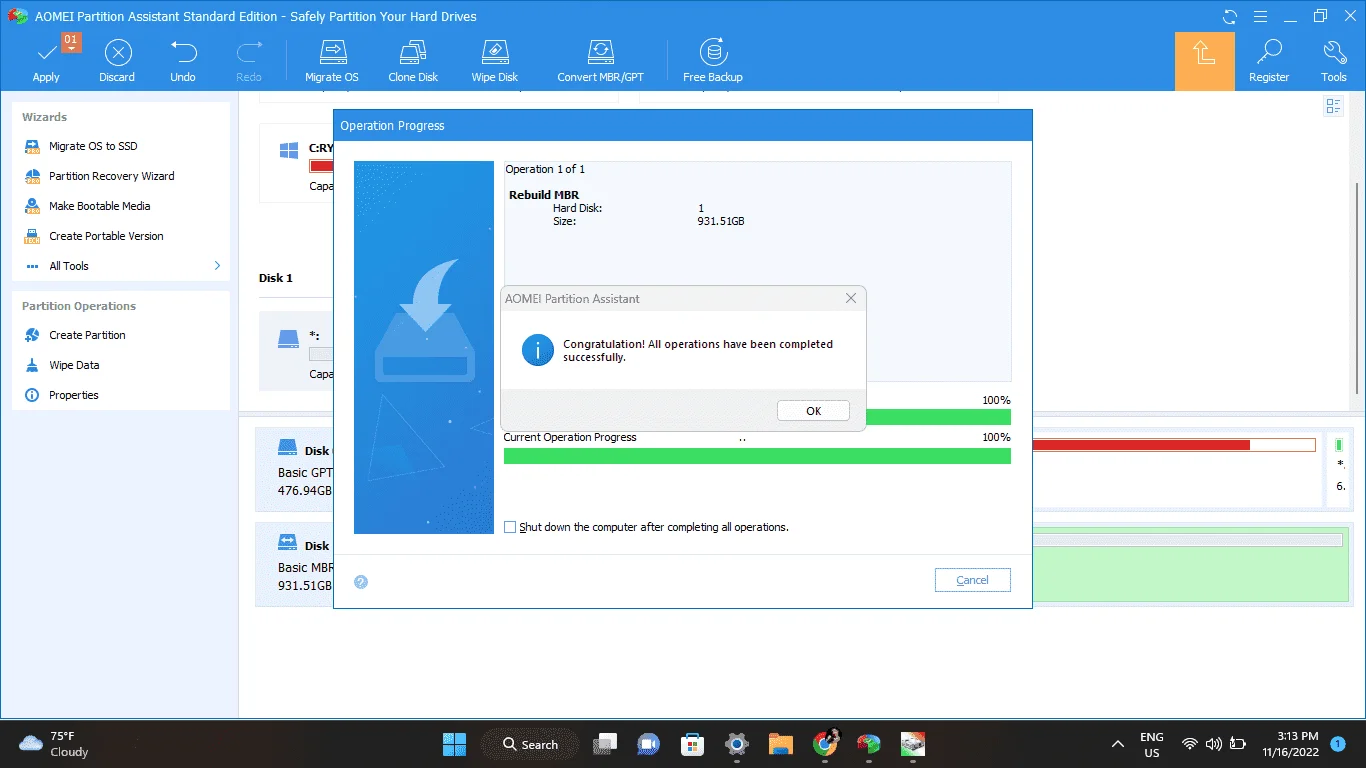1366x768 pixels.
Task: Open the Windows Start menu
Action: [x=454, y=744]
